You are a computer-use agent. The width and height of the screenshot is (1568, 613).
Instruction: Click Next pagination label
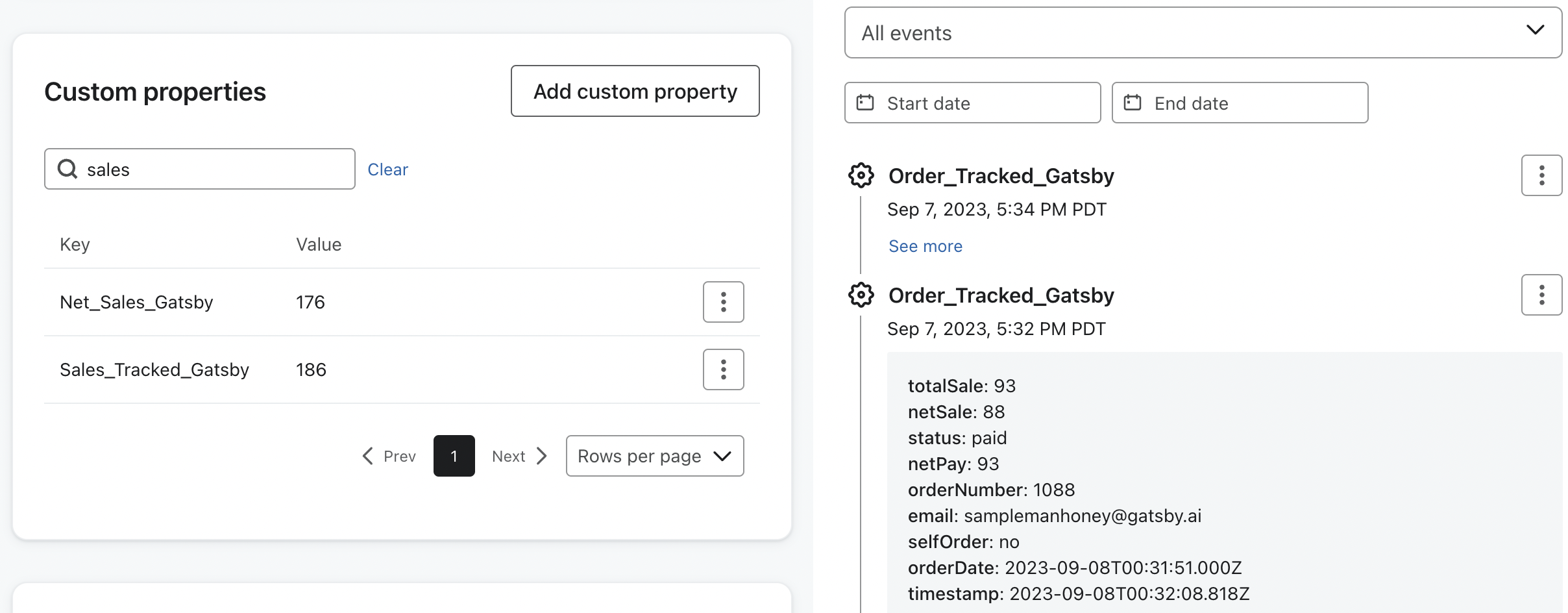tap(508, 457)
